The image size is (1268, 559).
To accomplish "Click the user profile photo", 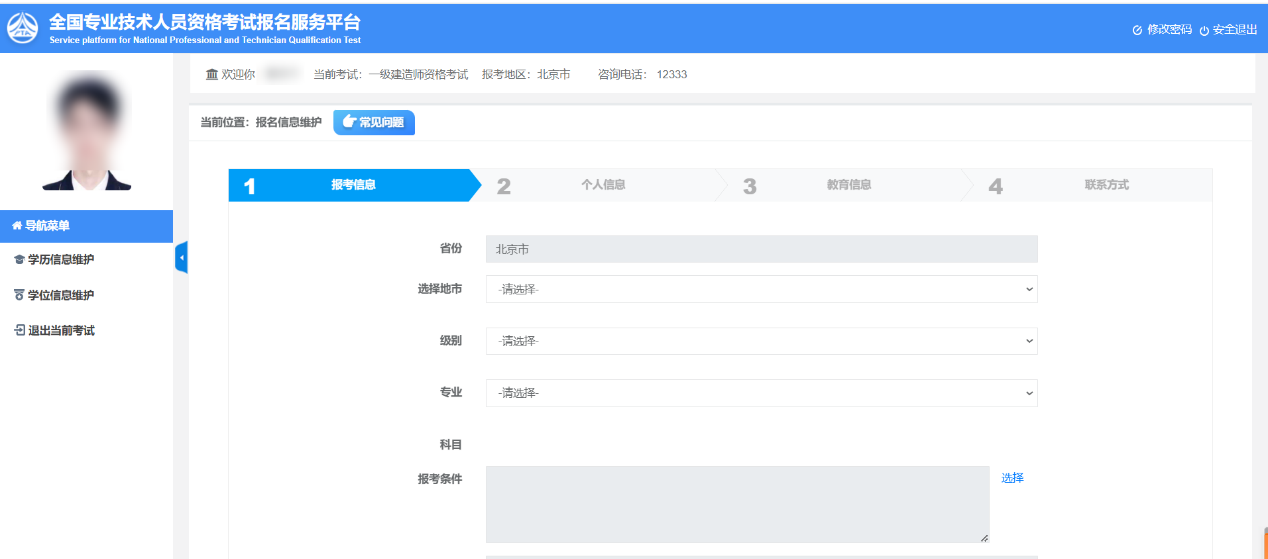I will coord(86,132).
